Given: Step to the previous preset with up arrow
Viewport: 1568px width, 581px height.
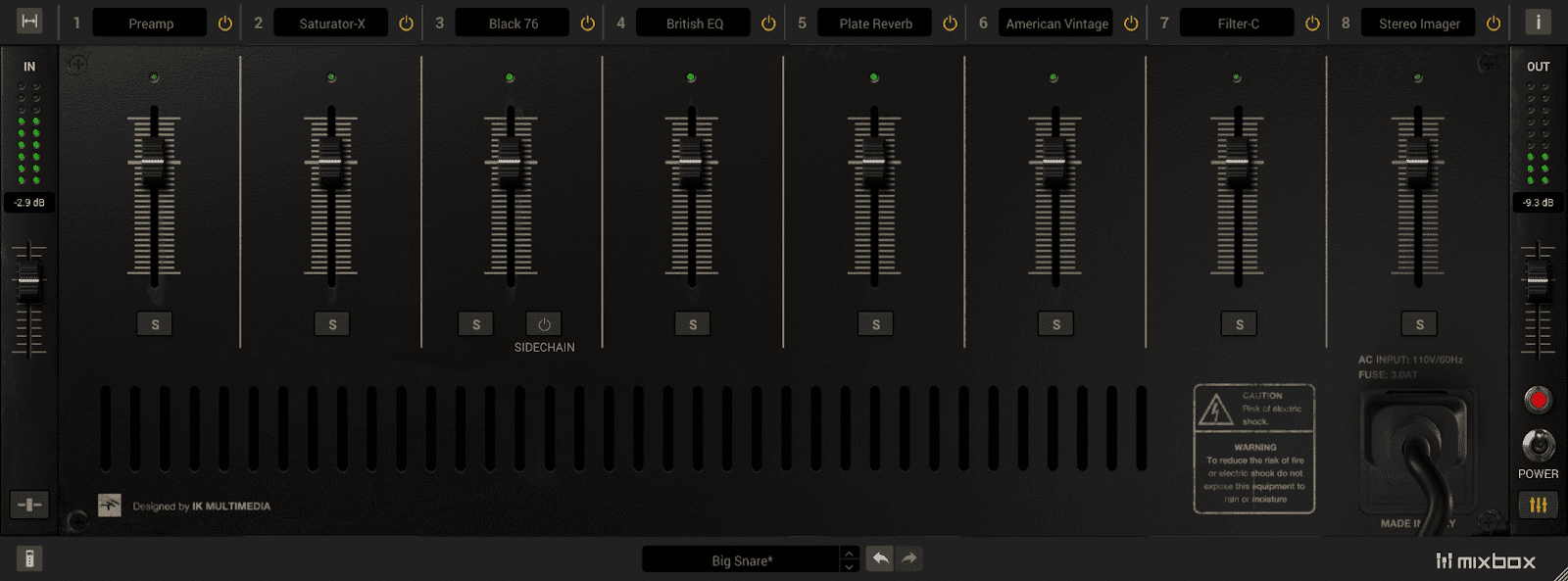Looking at the screenshot, I should 850,554.
